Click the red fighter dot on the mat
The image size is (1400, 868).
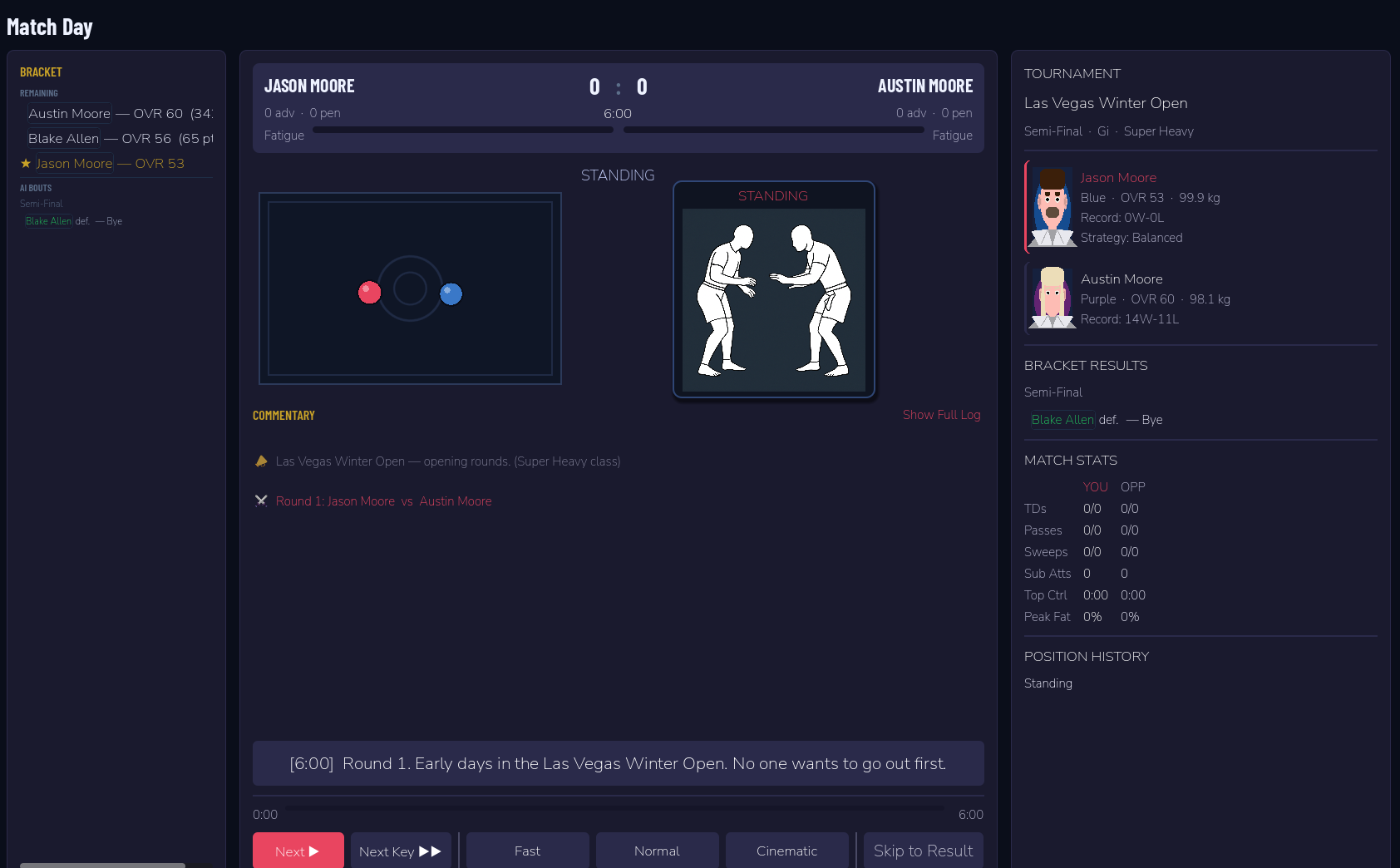pyautogui.click(x=369, y=293)
